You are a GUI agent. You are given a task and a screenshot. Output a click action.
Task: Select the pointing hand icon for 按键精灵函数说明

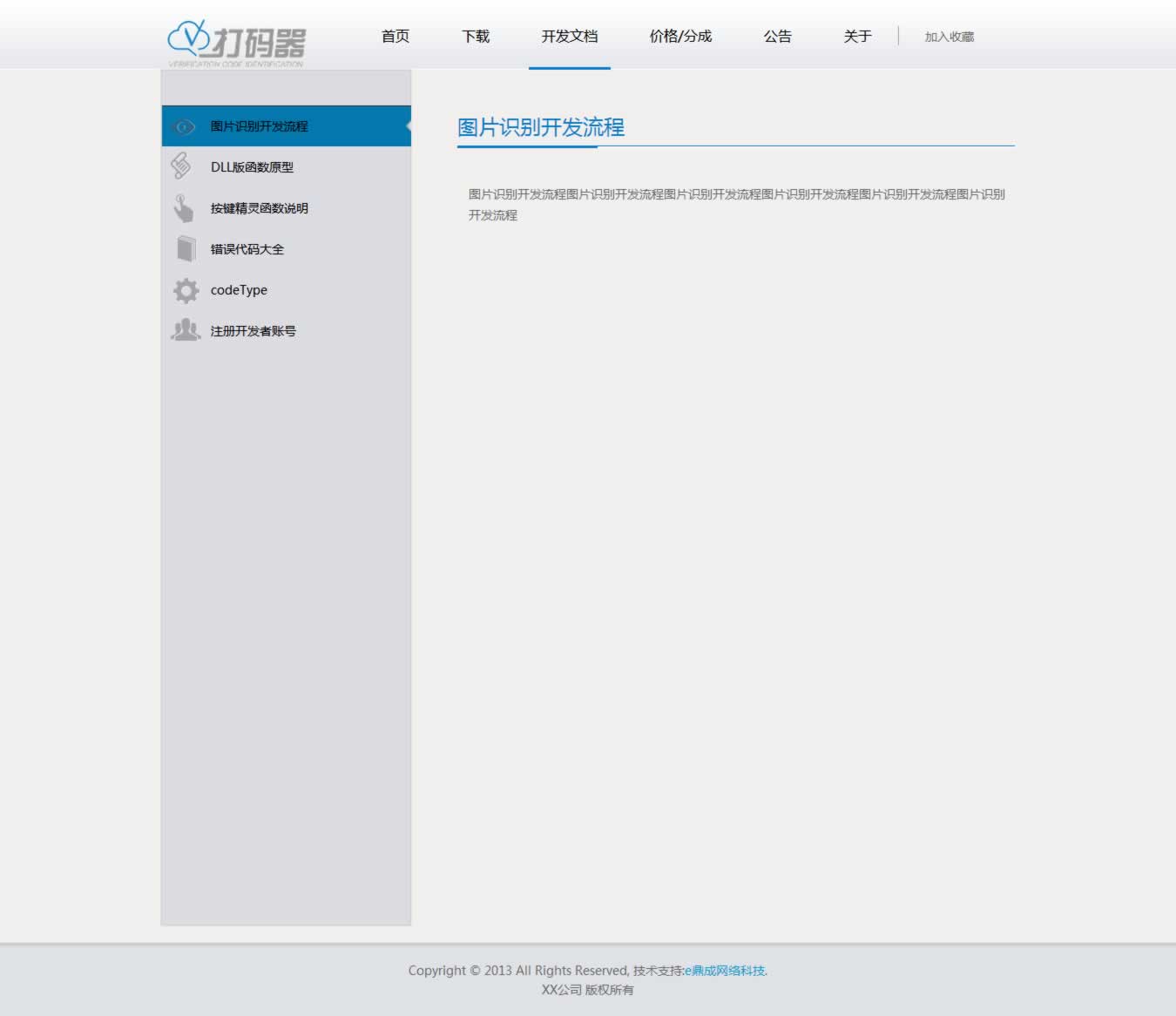(x=183, y=208)
